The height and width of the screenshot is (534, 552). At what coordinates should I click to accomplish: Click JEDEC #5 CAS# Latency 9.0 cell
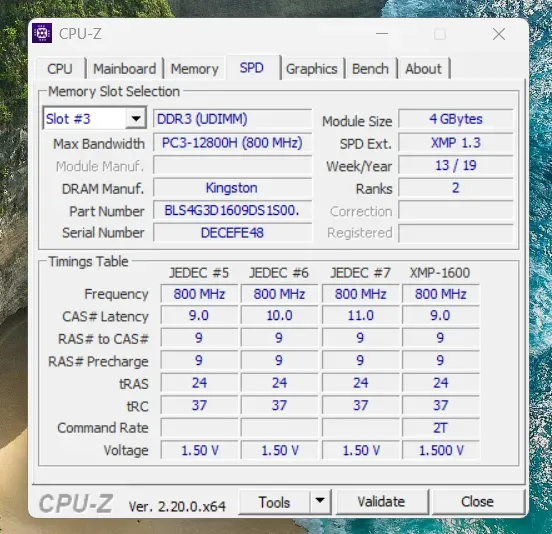click(x=199, y=315)
